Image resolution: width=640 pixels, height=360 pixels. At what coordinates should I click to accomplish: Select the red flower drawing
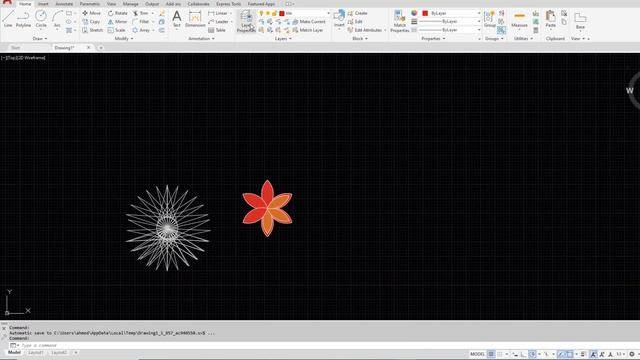coord(267,208)
